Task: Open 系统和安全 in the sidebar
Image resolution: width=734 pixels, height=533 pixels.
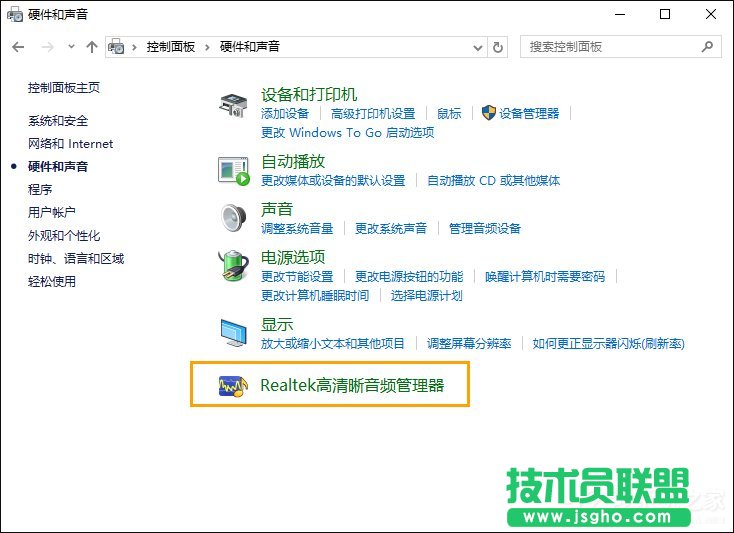Action: pos(58,121)
